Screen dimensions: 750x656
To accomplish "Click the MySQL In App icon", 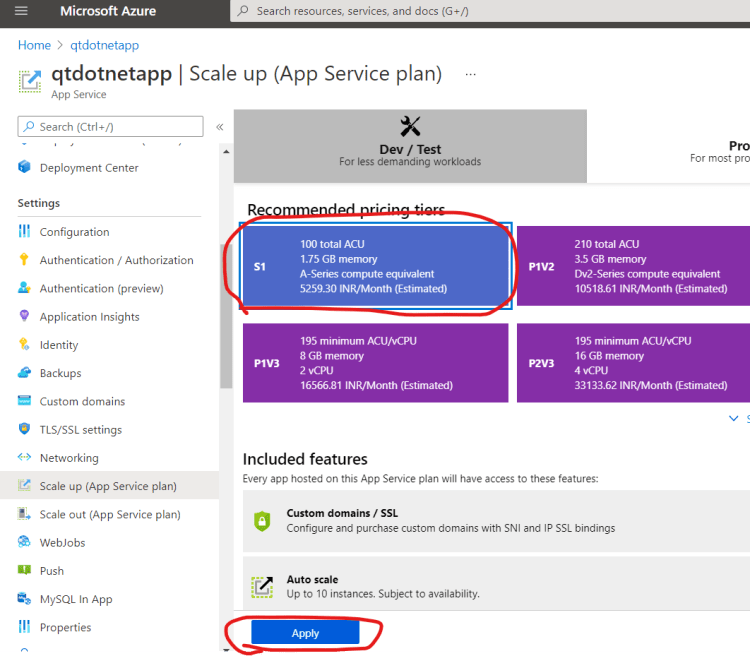I will [x=24, y=598].
